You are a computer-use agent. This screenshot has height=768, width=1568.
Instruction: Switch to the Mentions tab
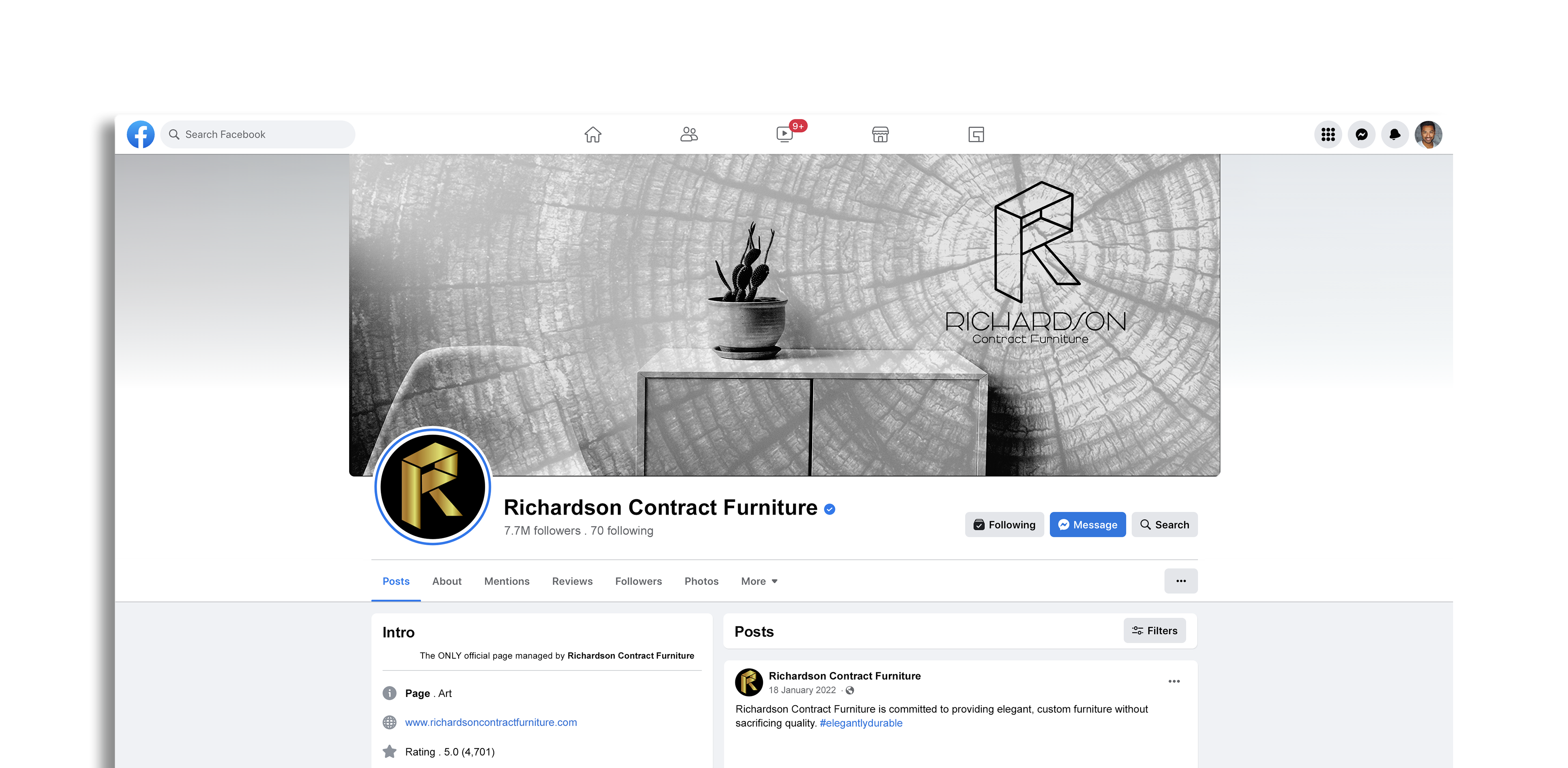click(x=506, y=582)
